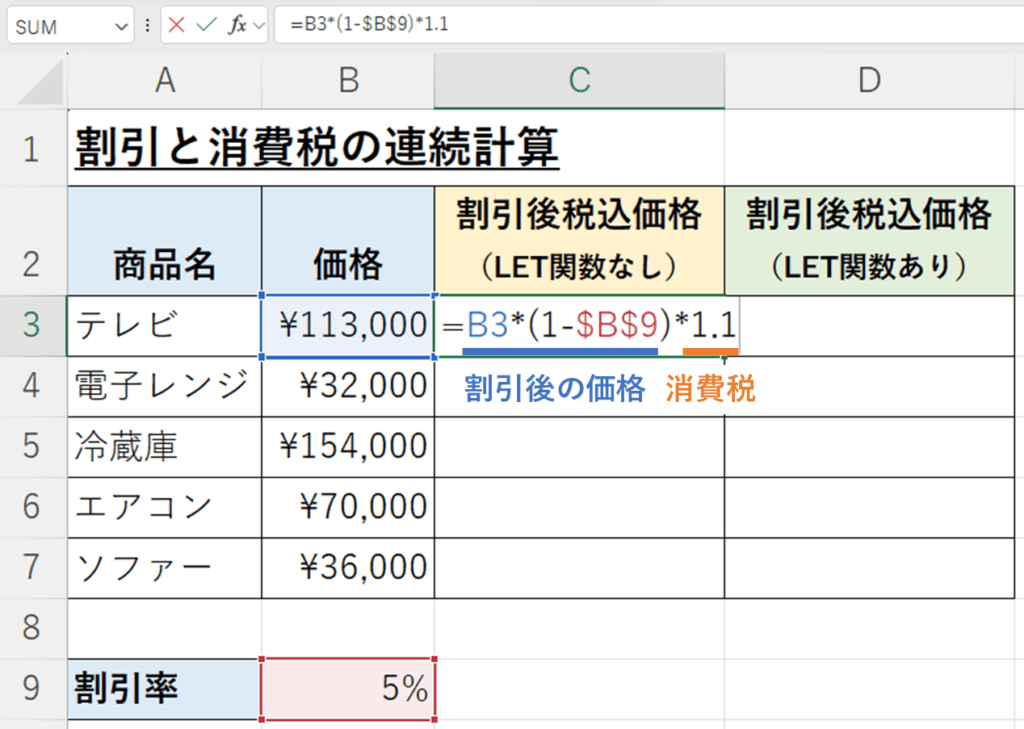Select column A header
This screenshot has height=729, width=1024.
[165, 81]
